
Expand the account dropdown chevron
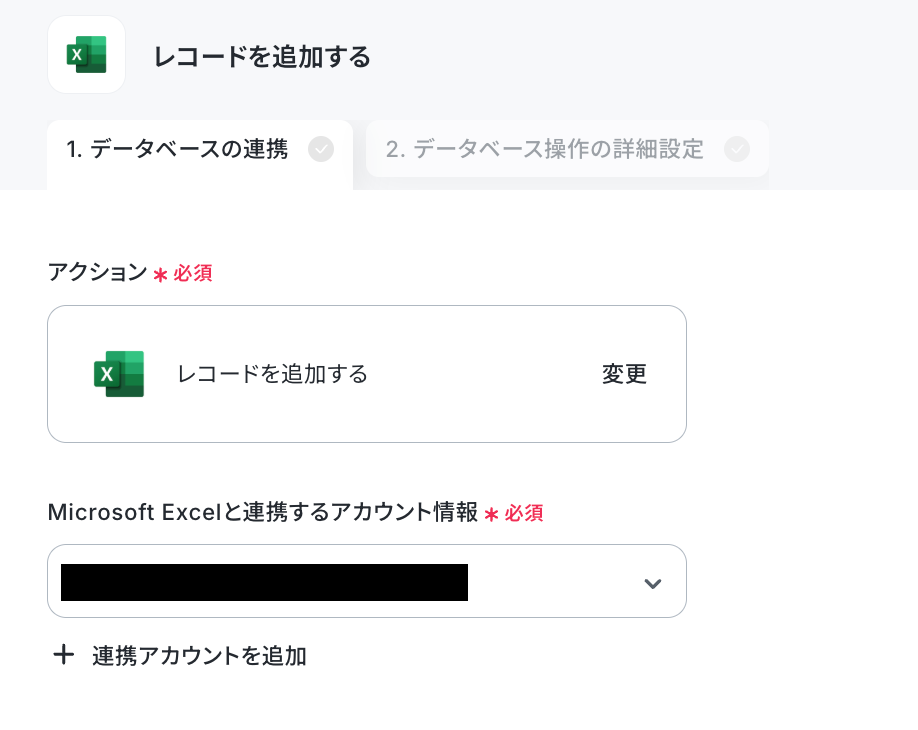pos(652,583)
